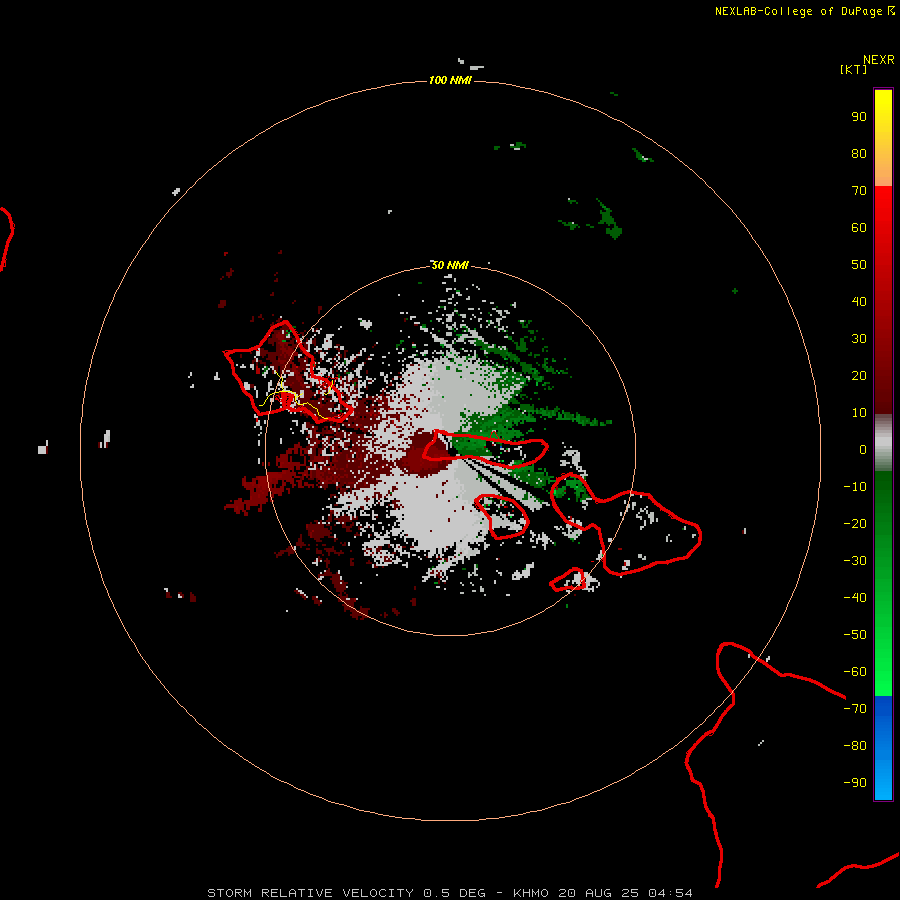Click the [KT] units label
This screenshot has height=900, width=900.
pos(853,69)
